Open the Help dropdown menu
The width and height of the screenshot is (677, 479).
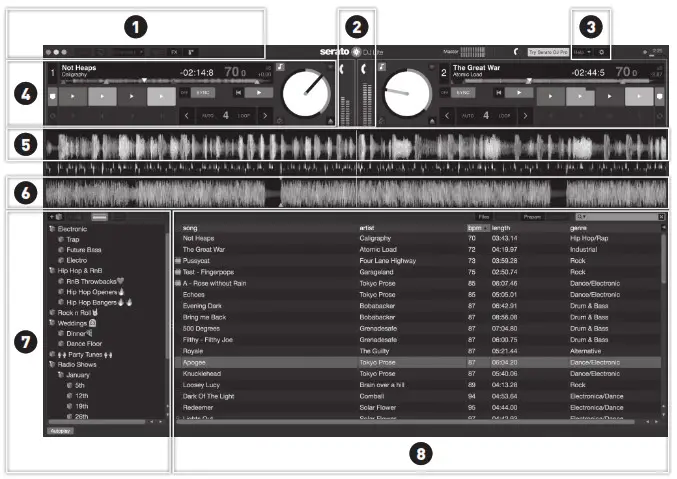(x=582, y=52)
